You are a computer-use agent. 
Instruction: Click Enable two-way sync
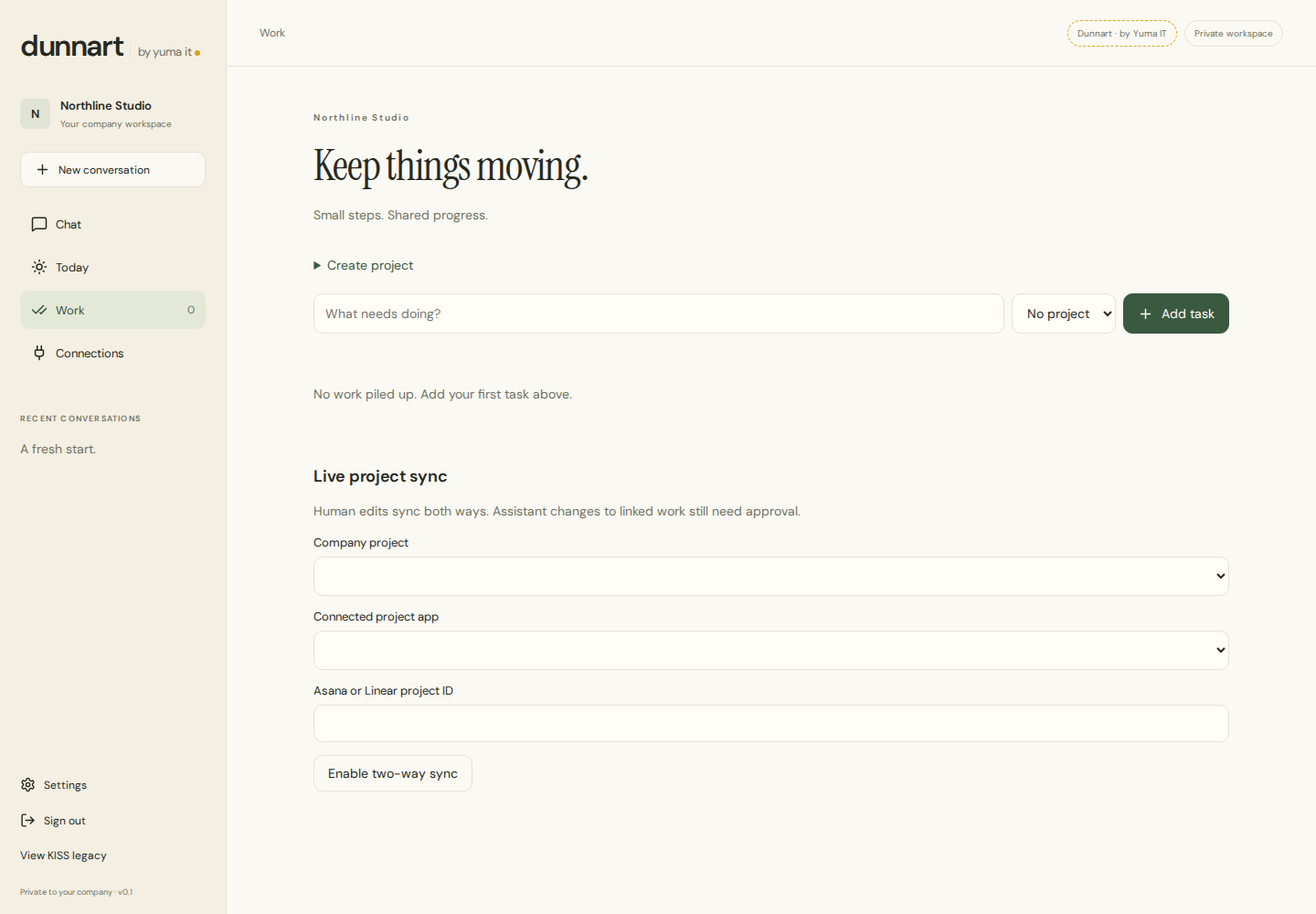[393, 773]
